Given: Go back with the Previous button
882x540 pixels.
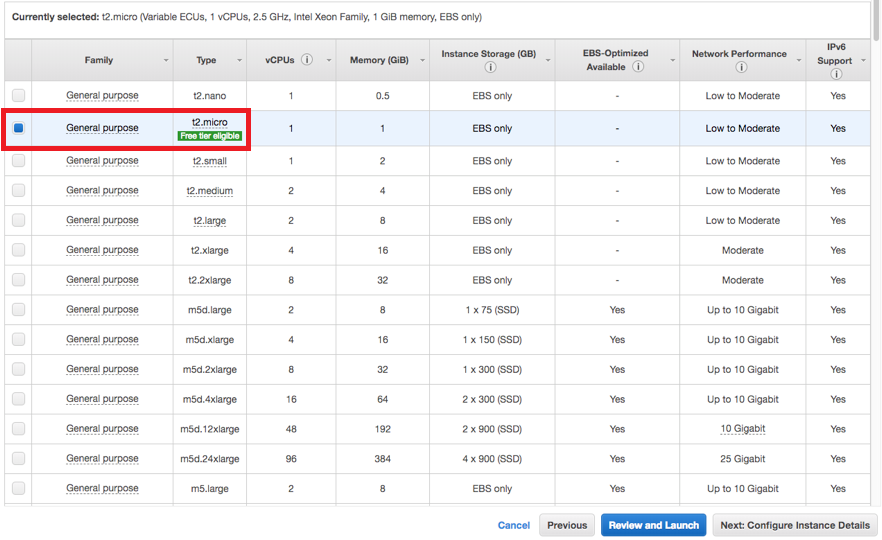Looking at the screenshot, I should [x=567, y=525].
